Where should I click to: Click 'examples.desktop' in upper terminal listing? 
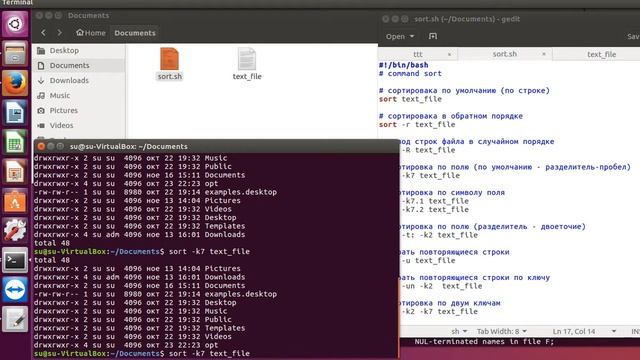click(x=241, y=192)
